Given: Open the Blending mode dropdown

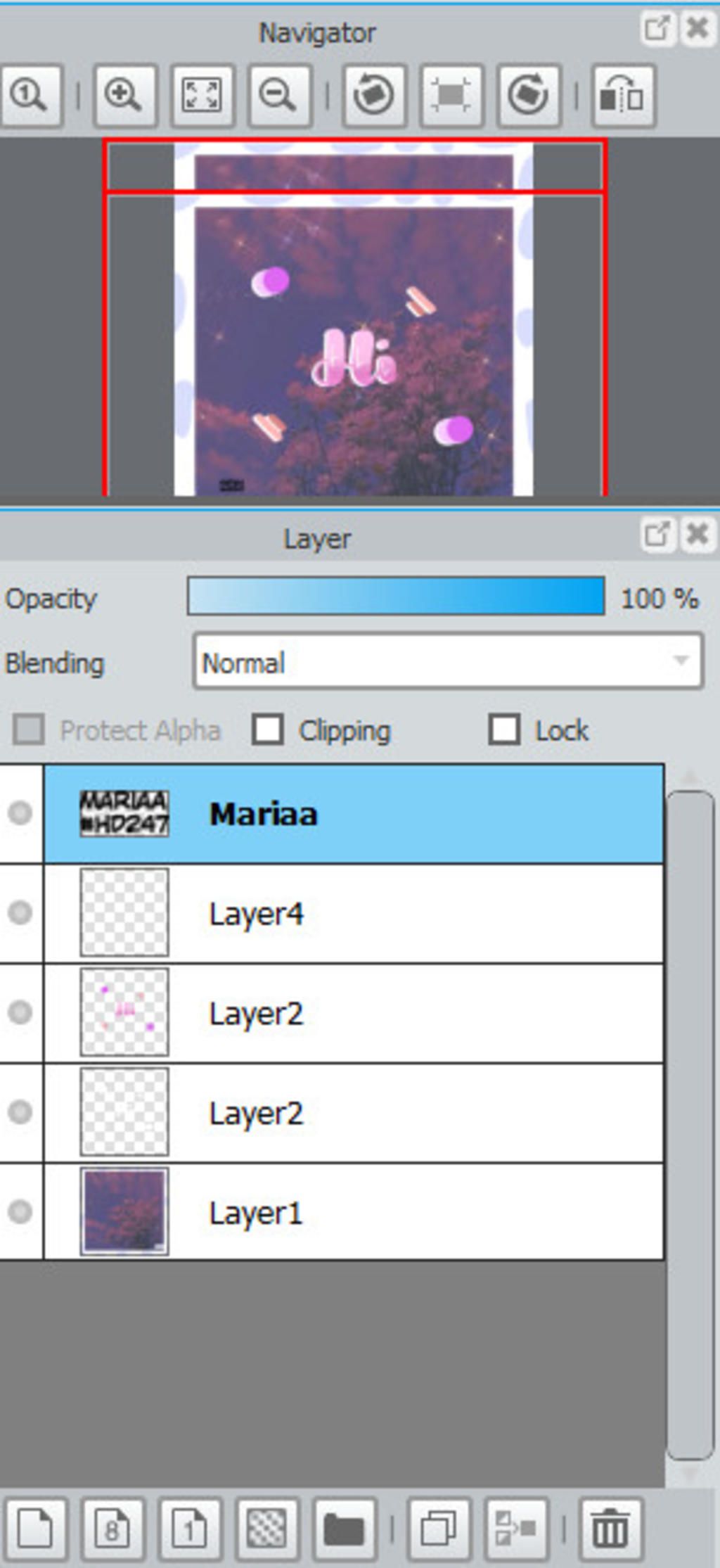Looking at the screenshot, I should pos(448,661).
